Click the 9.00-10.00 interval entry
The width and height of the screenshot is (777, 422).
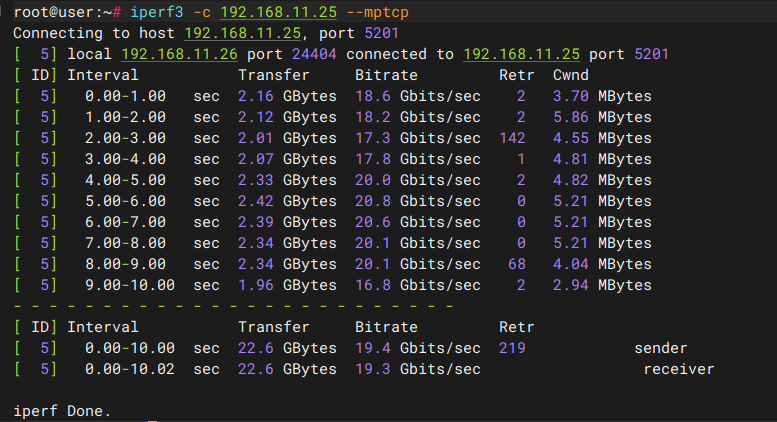pyautogui.click(x=130, y=285)
